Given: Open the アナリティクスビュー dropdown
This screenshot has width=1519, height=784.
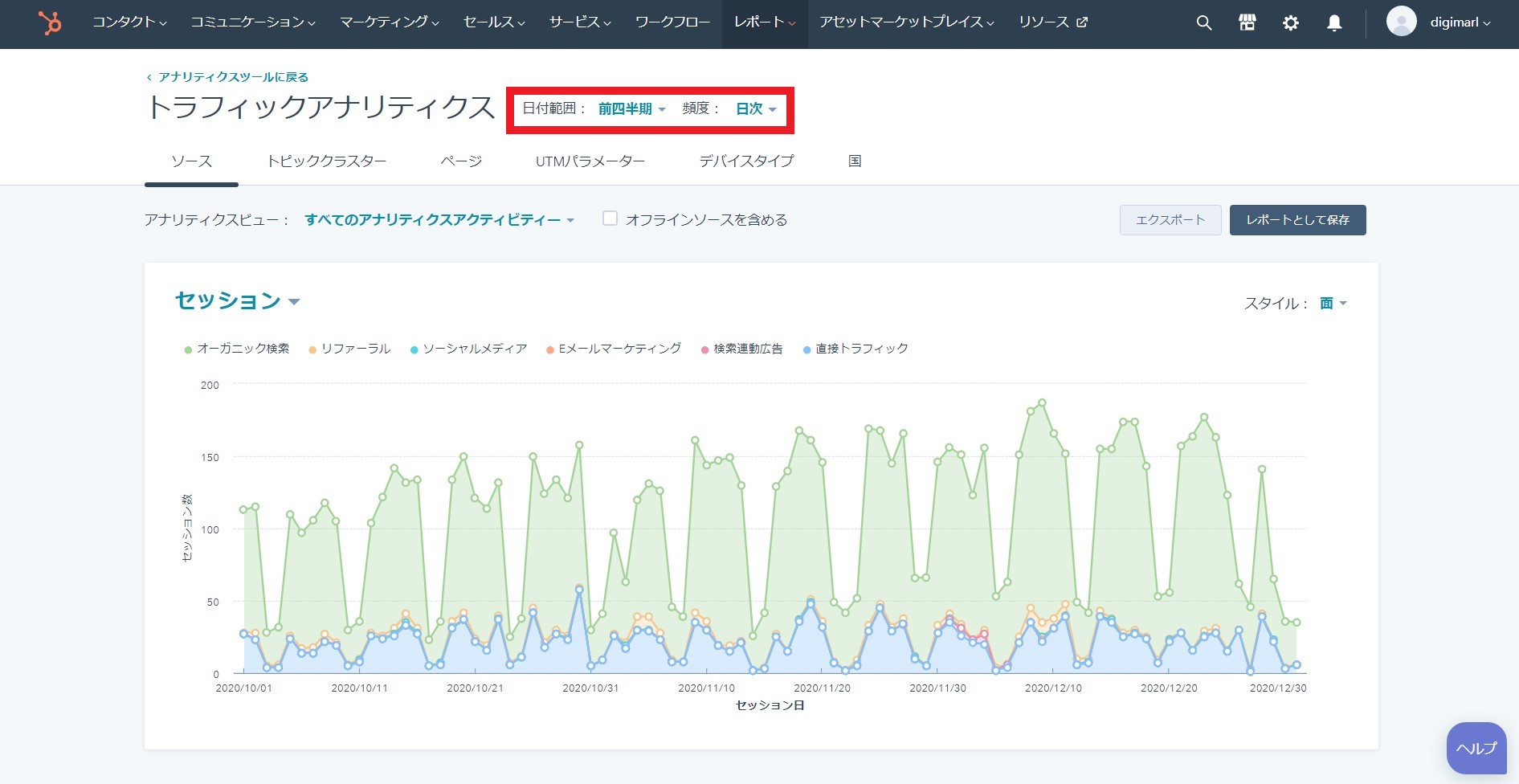Looking at the screenshot, I should coord(439,220).
